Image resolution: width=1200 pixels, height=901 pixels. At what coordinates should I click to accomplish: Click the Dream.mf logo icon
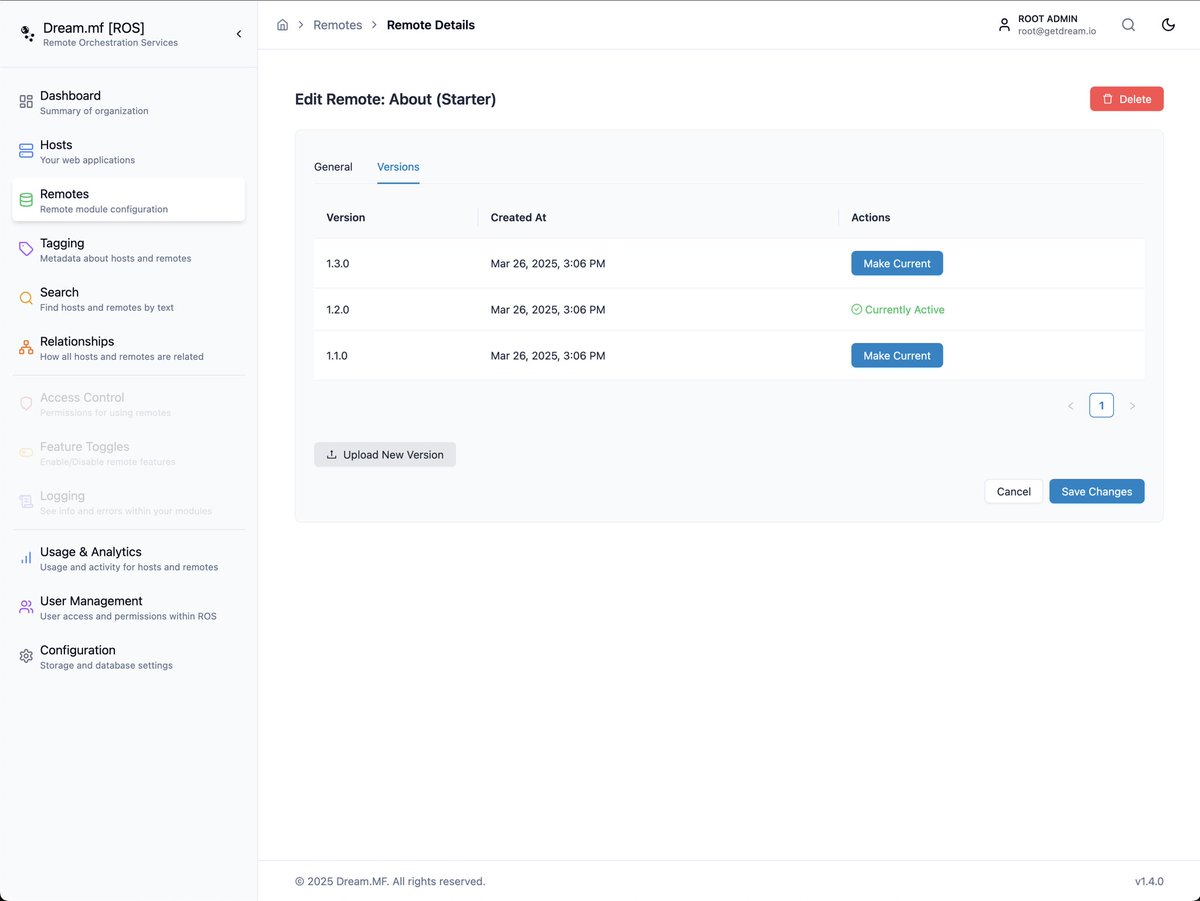coord(28,34)
